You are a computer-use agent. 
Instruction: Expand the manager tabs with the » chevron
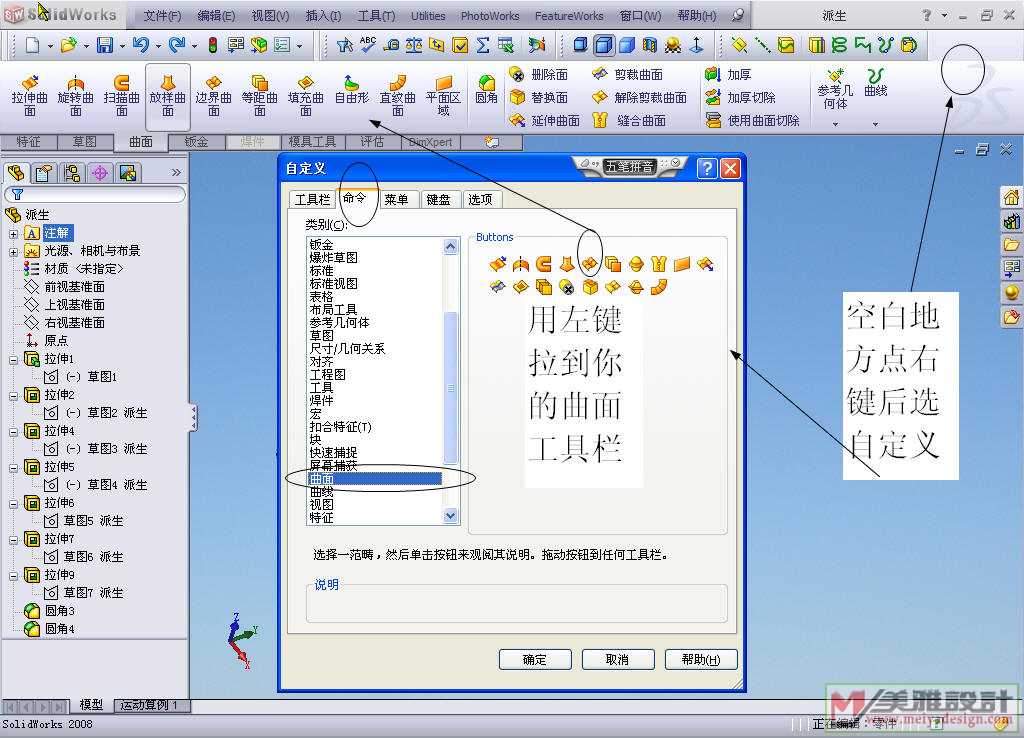tap(176, 172)
